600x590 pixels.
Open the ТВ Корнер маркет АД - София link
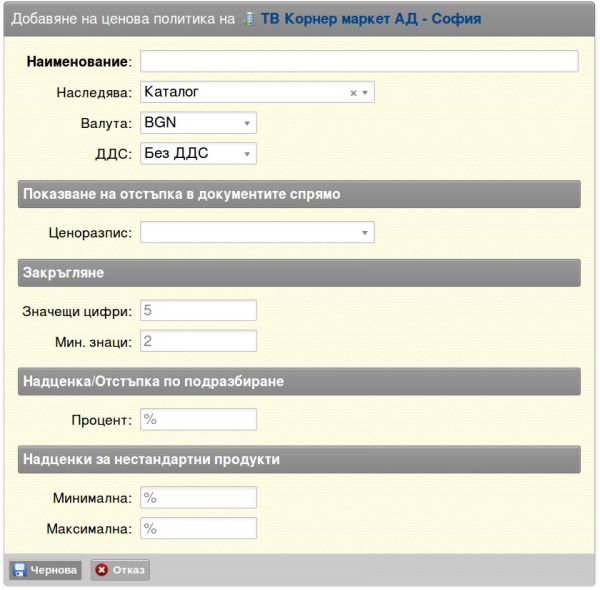(371, 19)
